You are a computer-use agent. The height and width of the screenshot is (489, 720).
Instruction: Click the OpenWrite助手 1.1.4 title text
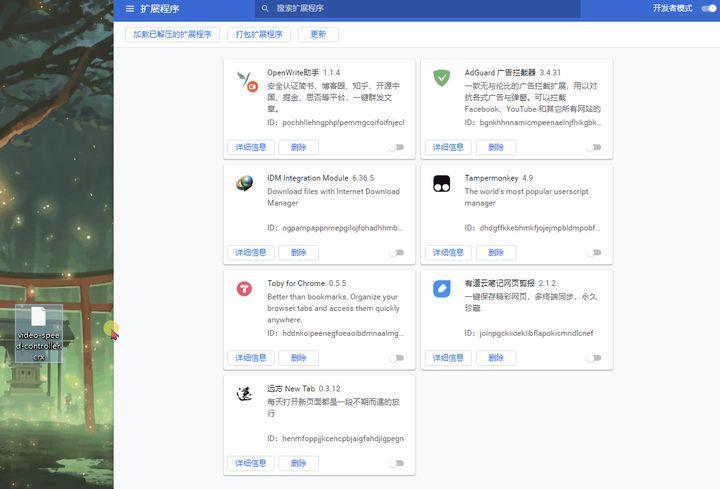click(x=304, y=73)
